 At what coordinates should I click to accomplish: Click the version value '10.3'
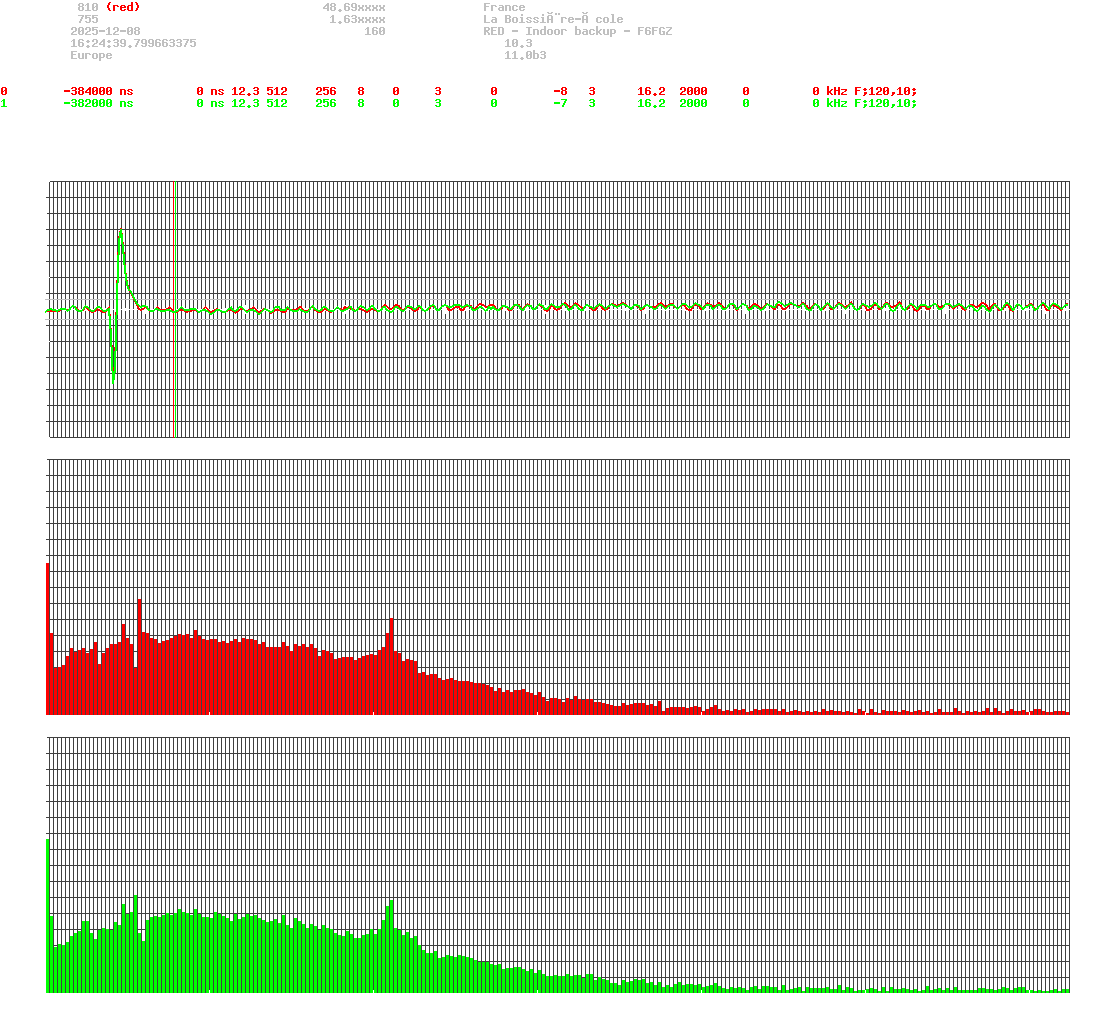(517, 43)
